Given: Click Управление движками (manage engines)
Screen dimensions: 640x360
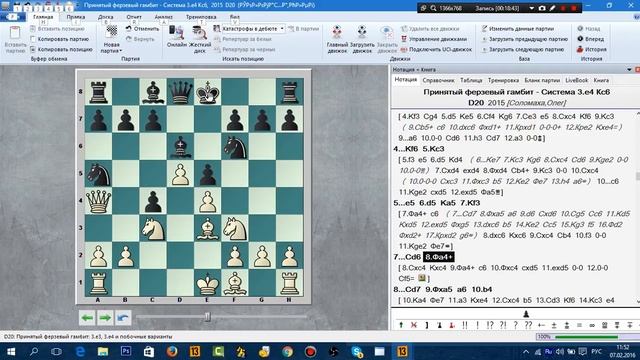Looking at the screenshot, I should [x=433, y=39].
